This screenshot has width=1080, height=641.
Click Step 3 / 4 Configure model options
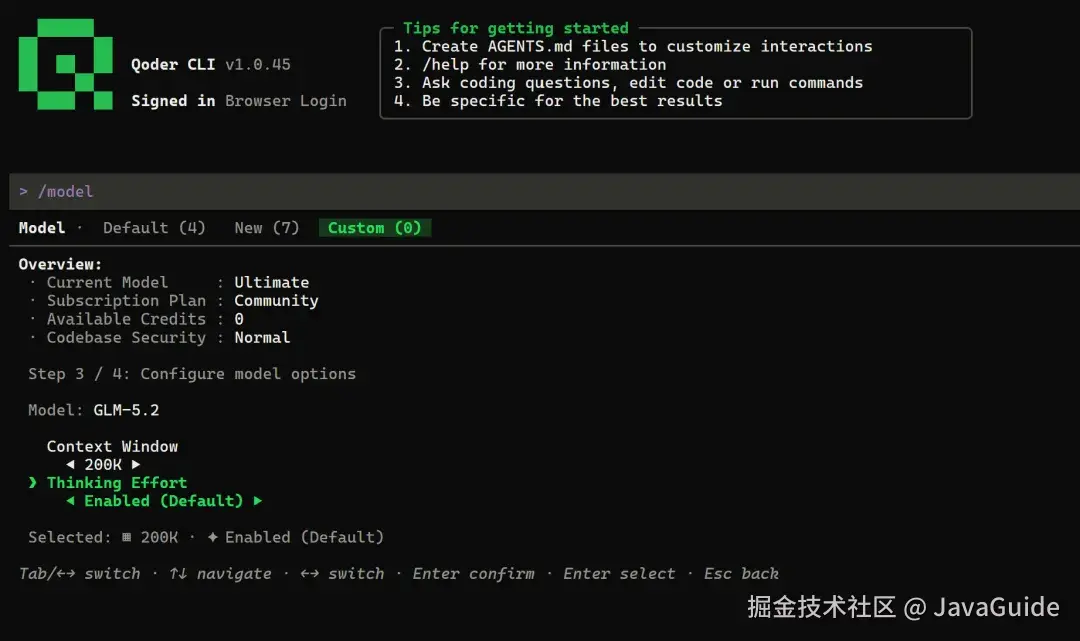[x=192, y=374]
